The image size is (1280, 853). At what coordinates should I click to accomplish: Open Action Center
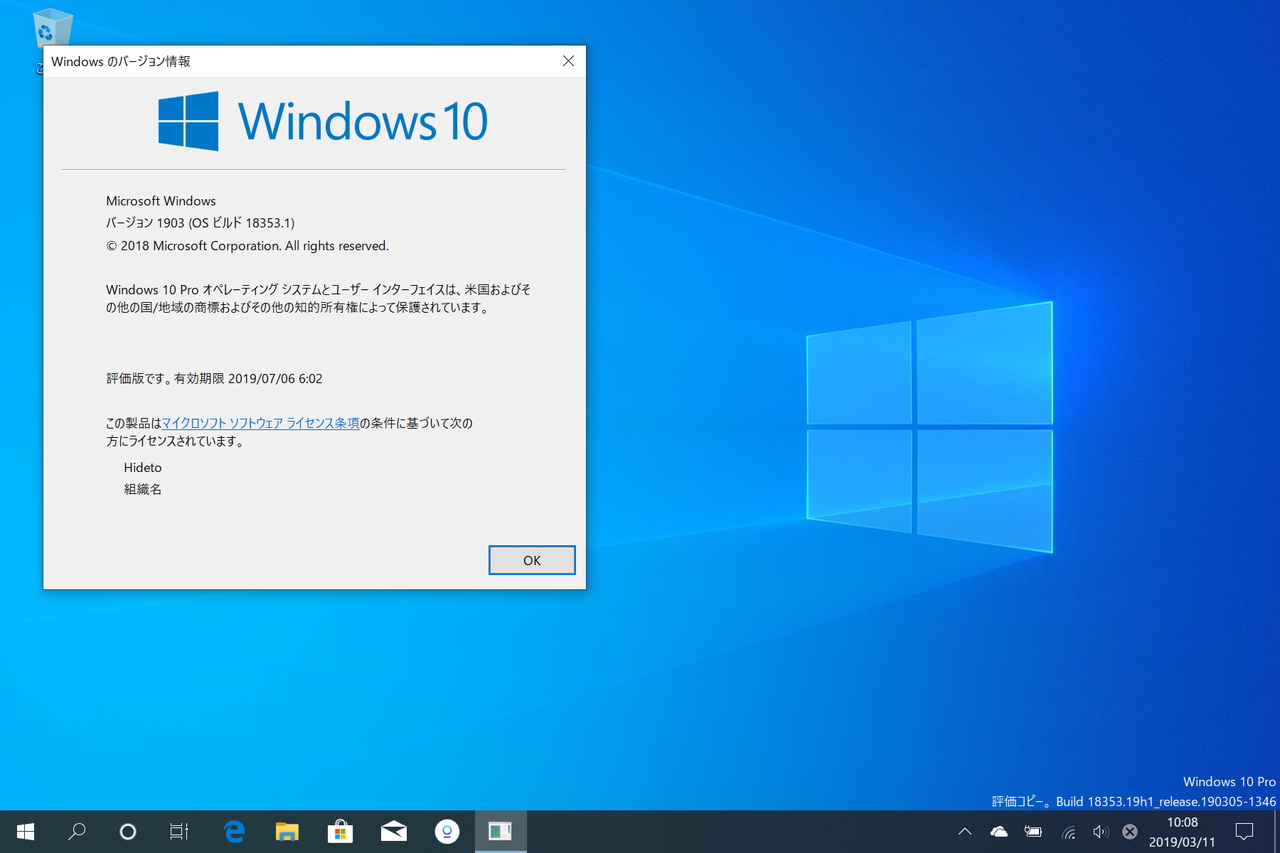click(x=1244, y=831)
